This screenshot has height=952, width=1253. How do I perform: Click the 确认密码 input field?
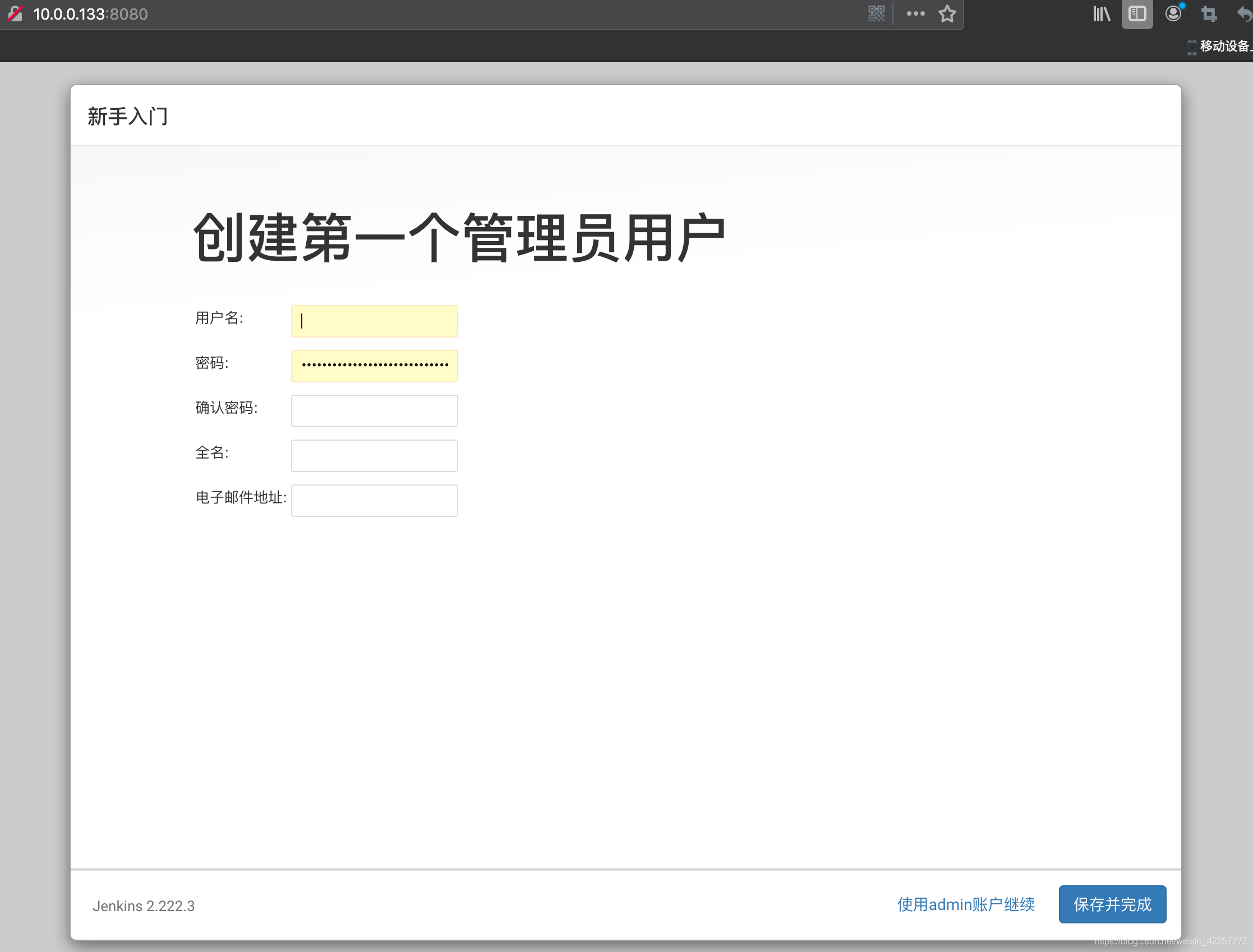tap(374, 411)
